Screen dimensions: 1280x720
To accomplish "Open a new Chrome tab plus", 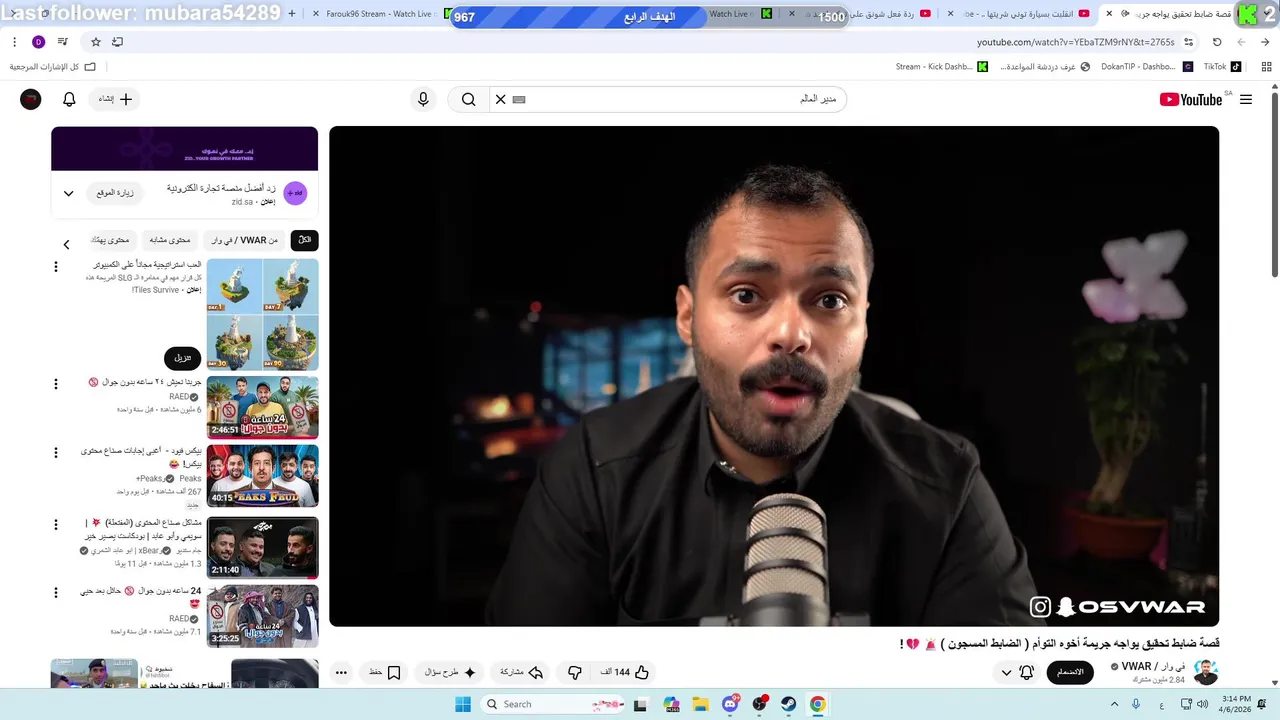I will 292,14.
